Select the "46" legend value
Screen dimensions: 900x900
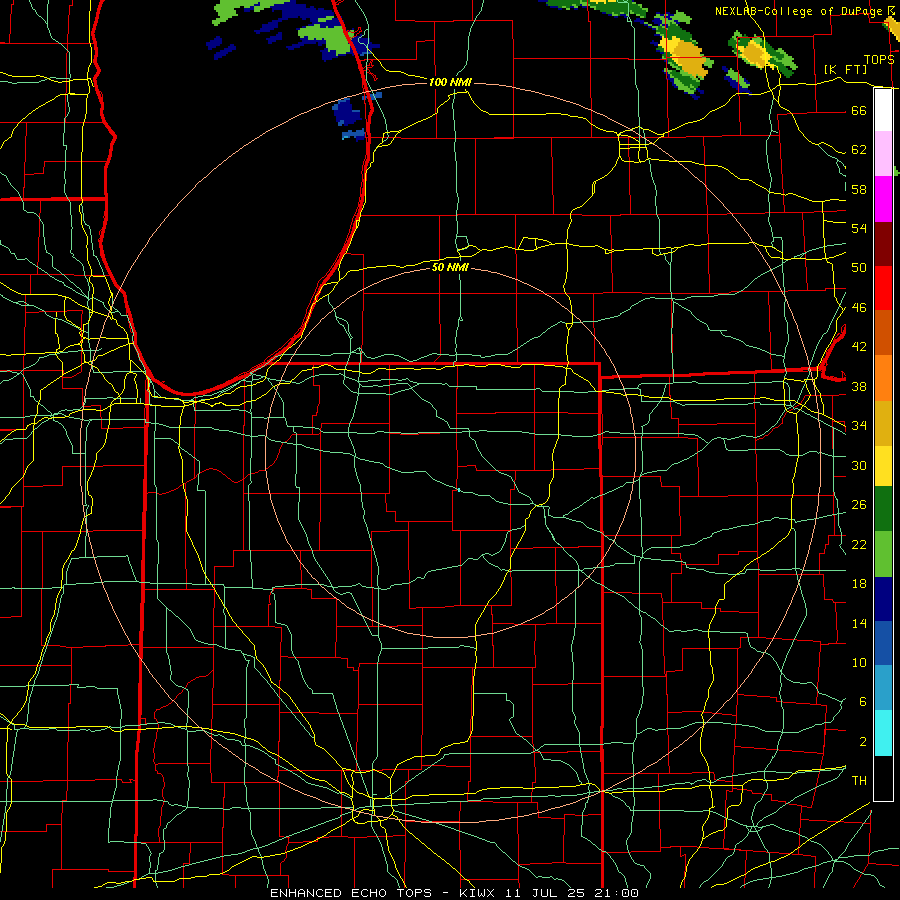[x=859, y=308]
